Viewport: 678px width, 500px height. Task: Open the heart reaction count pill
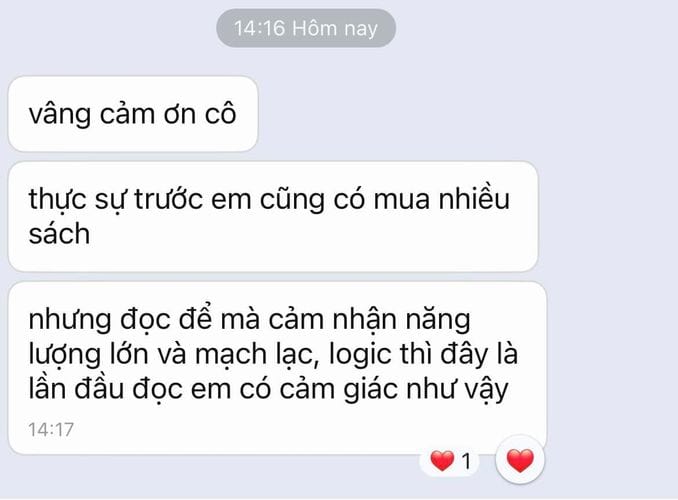(x=450, y=461)
